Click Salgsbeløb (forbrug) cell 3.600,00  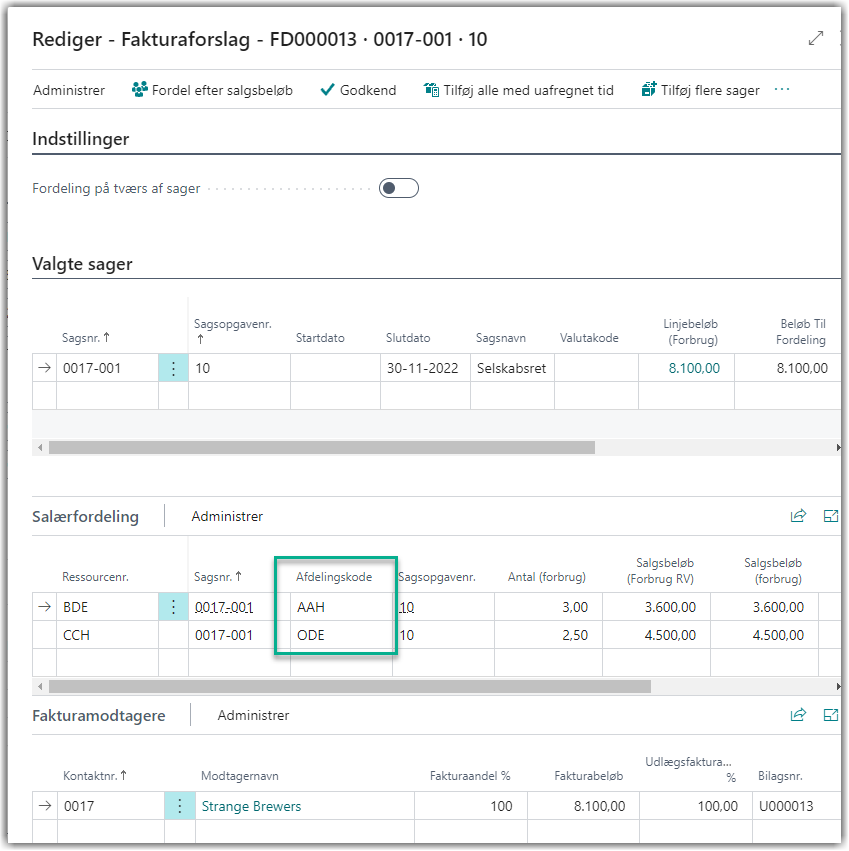tap(764, 607)
